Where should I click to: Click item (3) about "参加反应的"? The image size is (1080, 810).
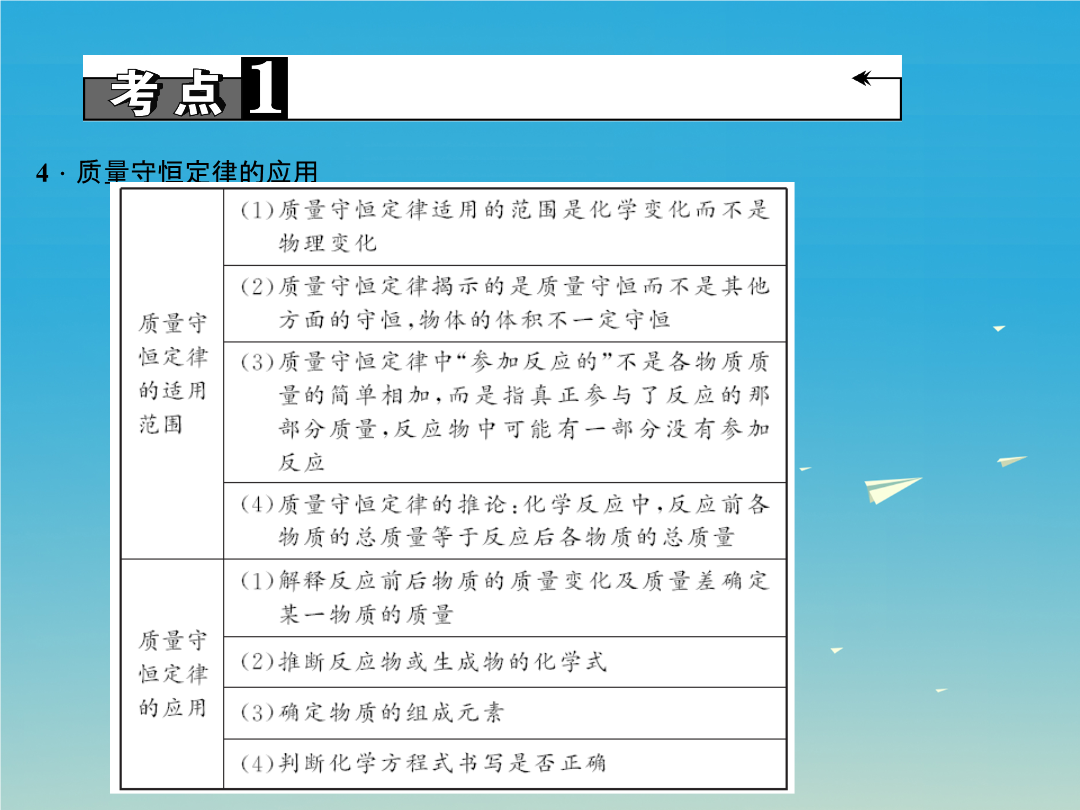[505, 412]
